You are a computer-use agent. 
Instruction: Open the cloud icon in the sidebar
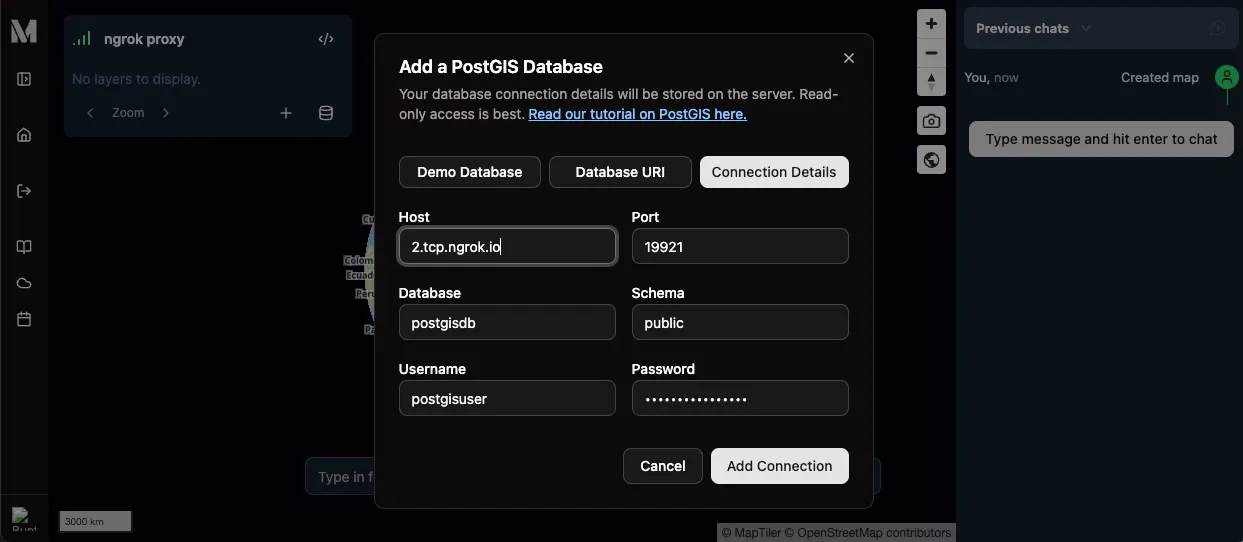click(x=24, y=283)
